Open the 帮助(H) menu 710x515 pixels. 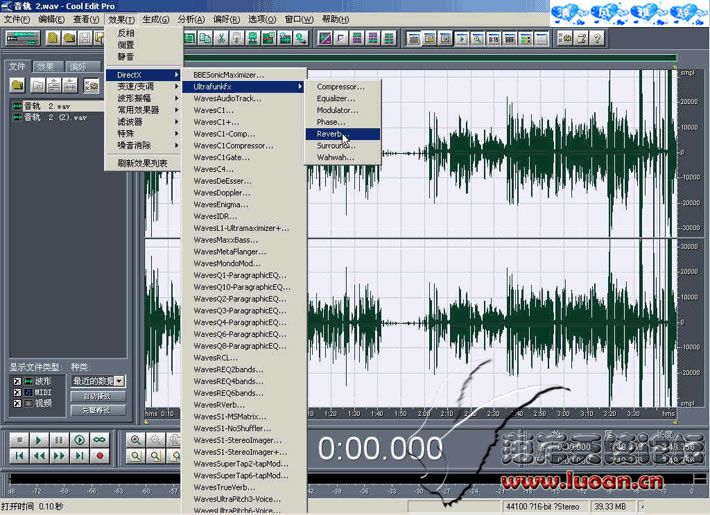click(336, 19)
